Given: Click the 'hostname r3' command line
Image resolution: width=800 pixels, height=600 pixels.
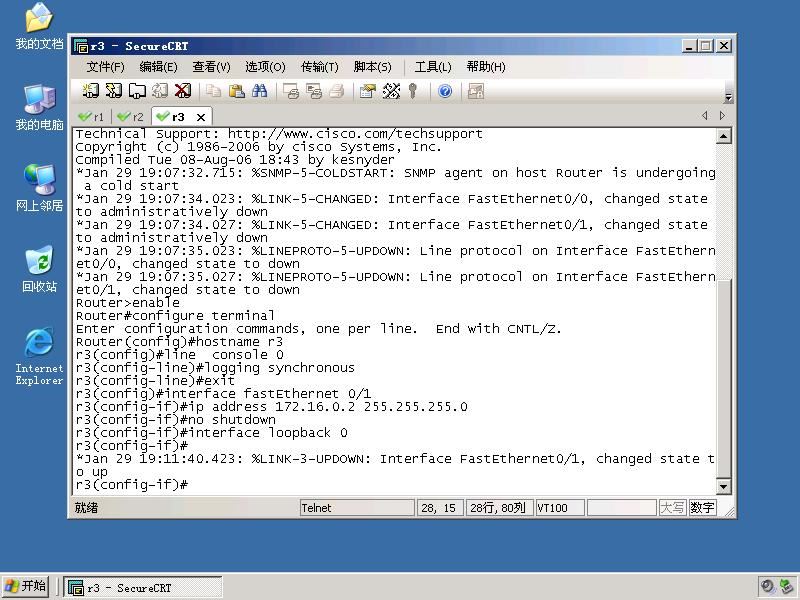Looking at the screenshot, I should 179,341.
